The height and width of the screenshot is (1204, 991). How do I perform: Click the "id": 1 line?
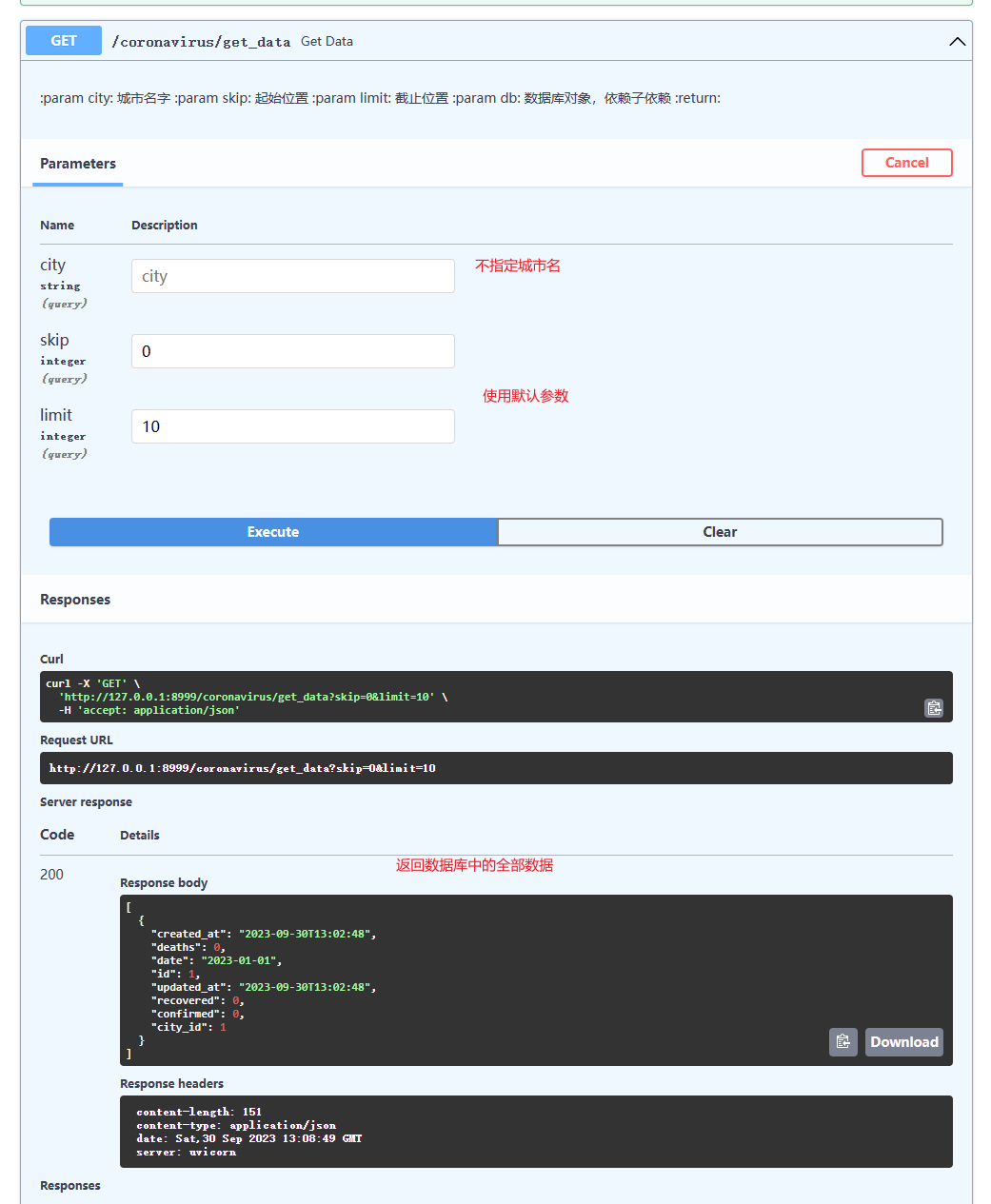[x=175, y=974]
